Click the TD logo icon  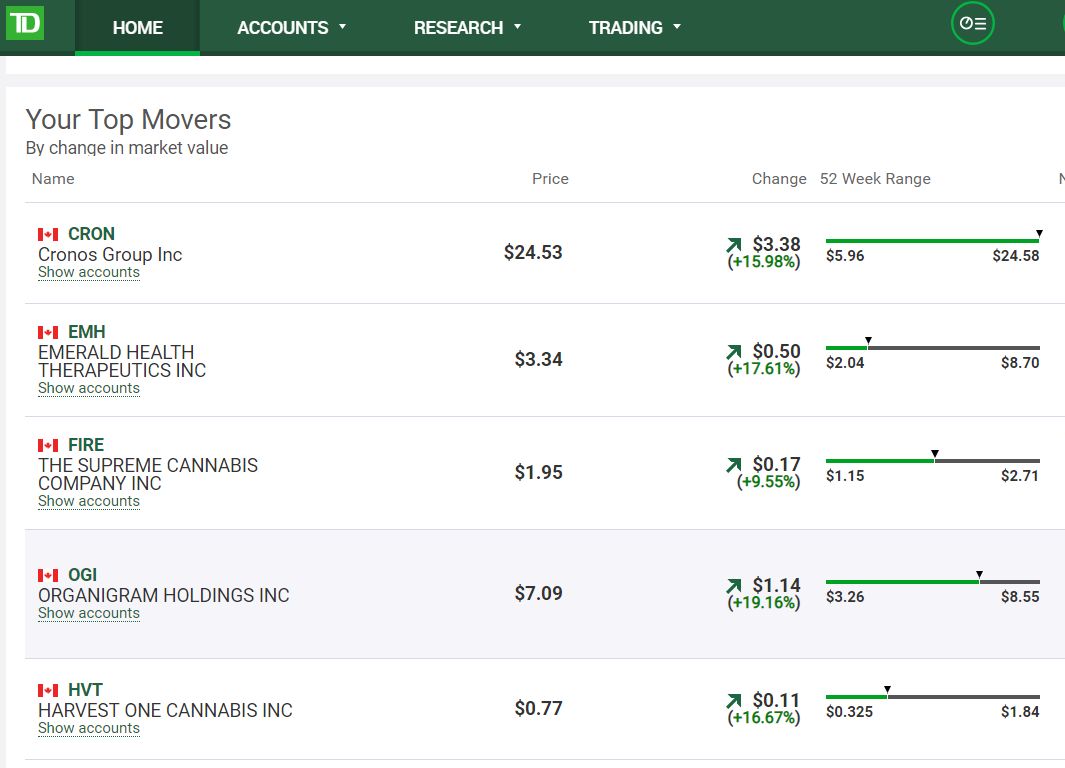24,23
